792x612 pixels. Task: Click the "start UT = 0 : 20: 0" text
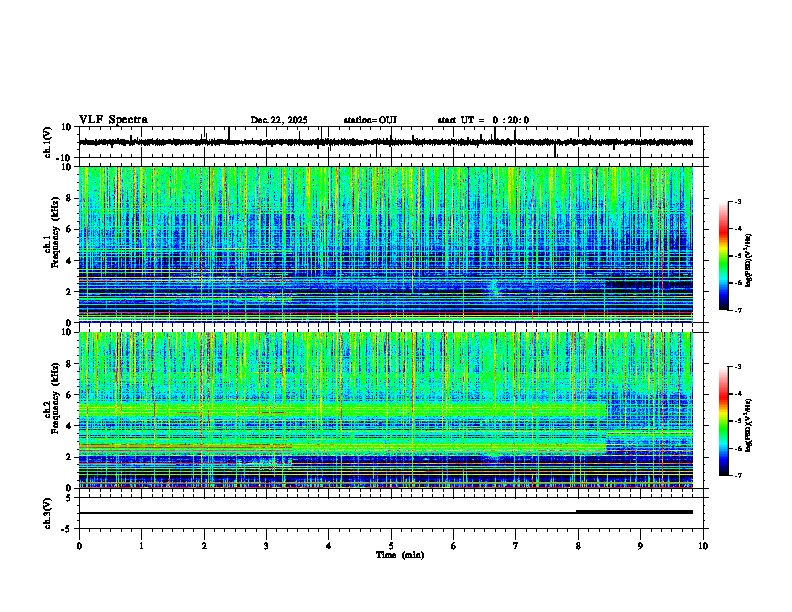[483, 120]
